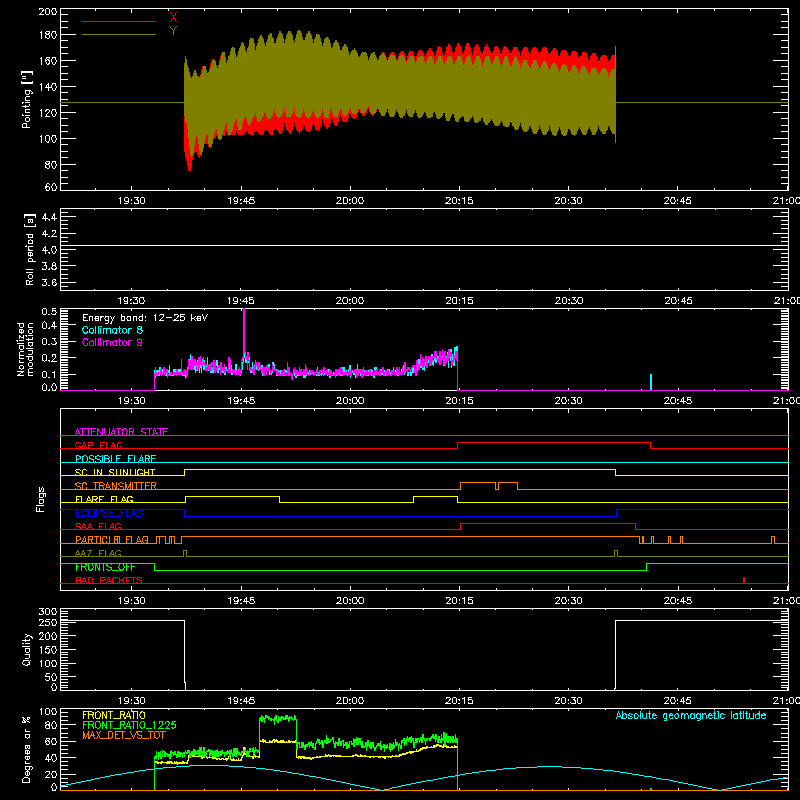The width and height of the screenshot is (800, 800).
Task: Click 20:45 time label under Roll period plot
Action: tap(678, 301)
